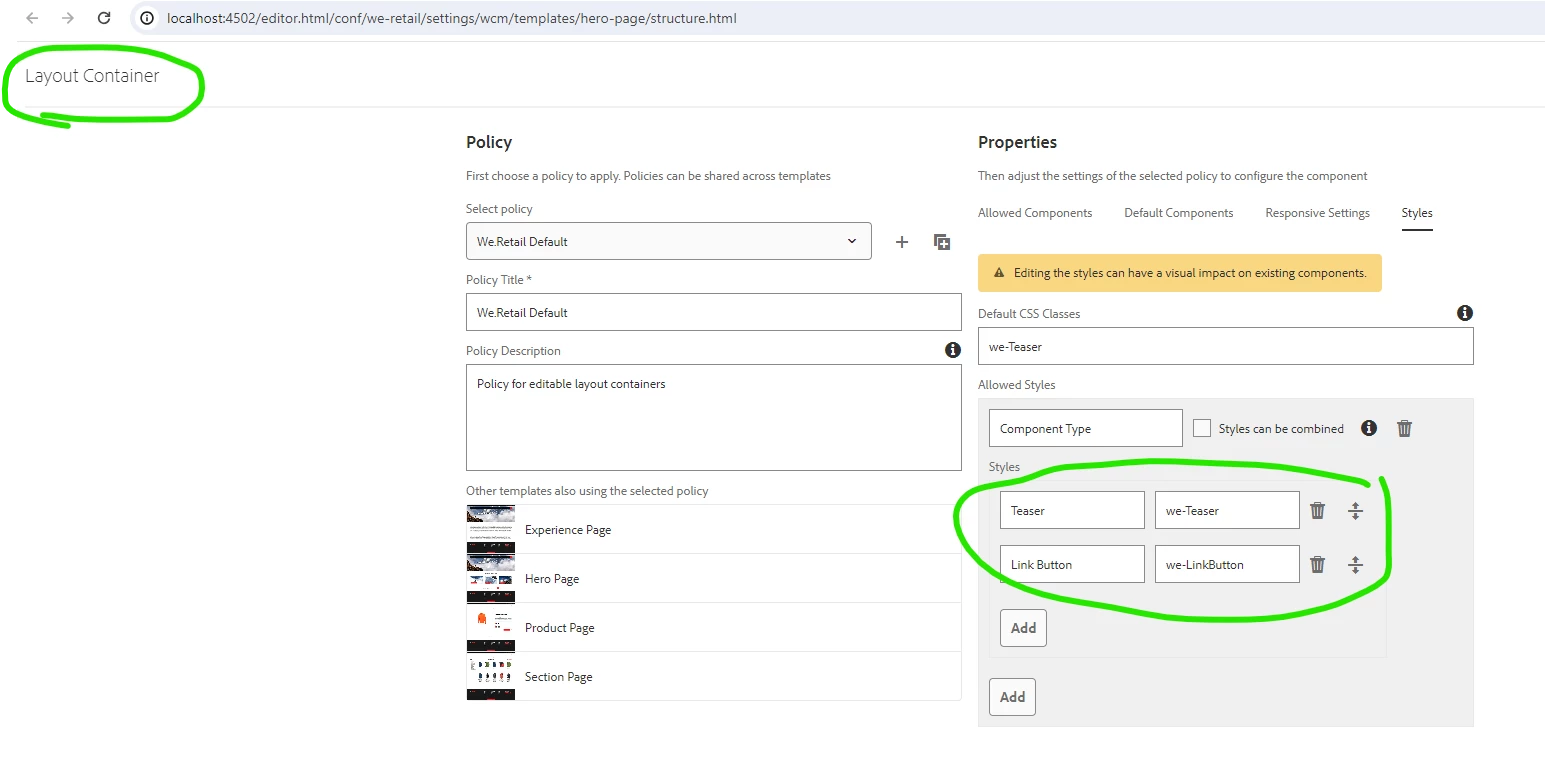Edit the Policy Title field
This screenshot has height=773, width=1545.
coord(714,312)
